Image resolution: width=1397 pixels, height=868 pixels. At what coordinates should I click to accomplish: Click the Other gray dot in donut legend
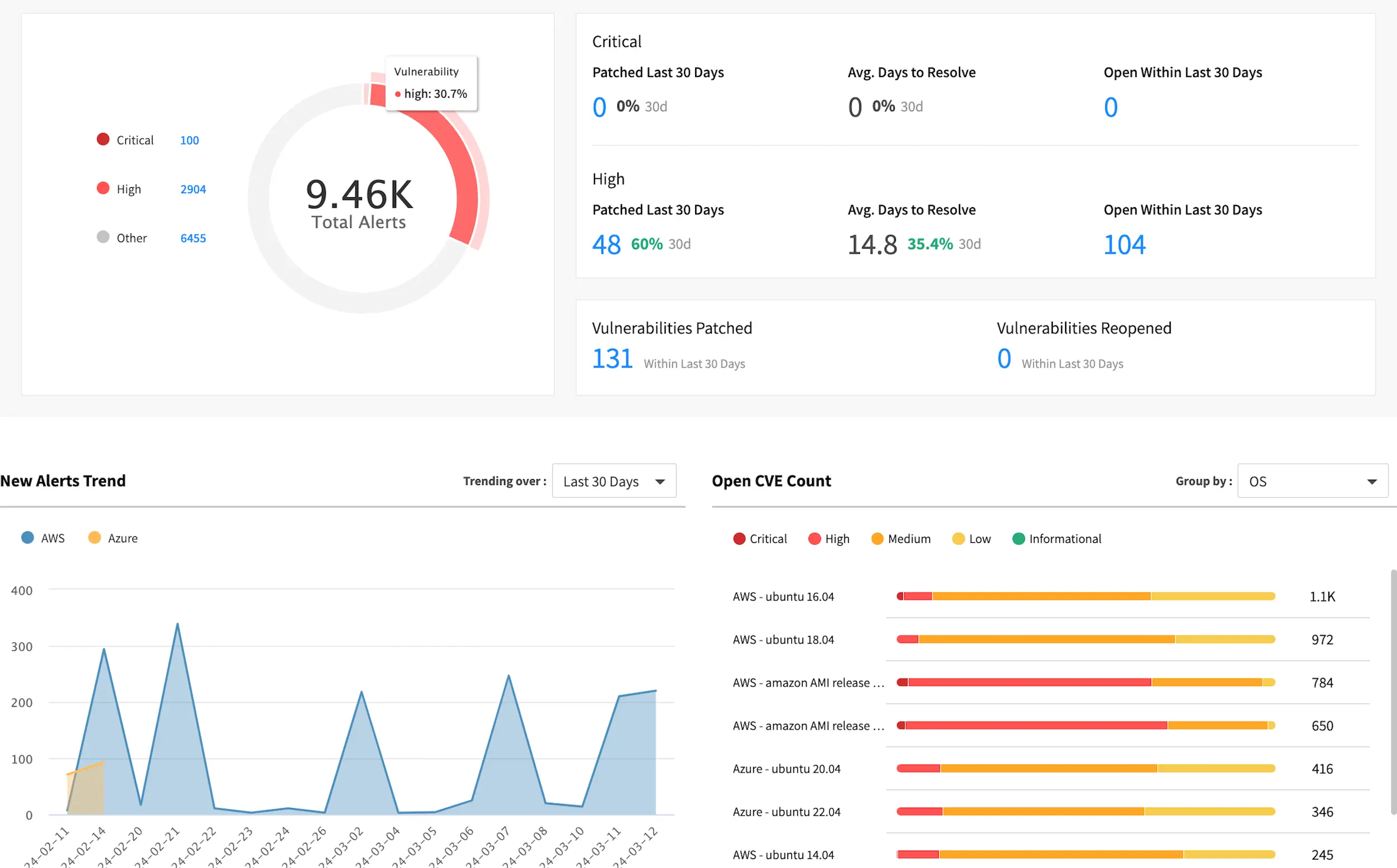tap(103, 237)
